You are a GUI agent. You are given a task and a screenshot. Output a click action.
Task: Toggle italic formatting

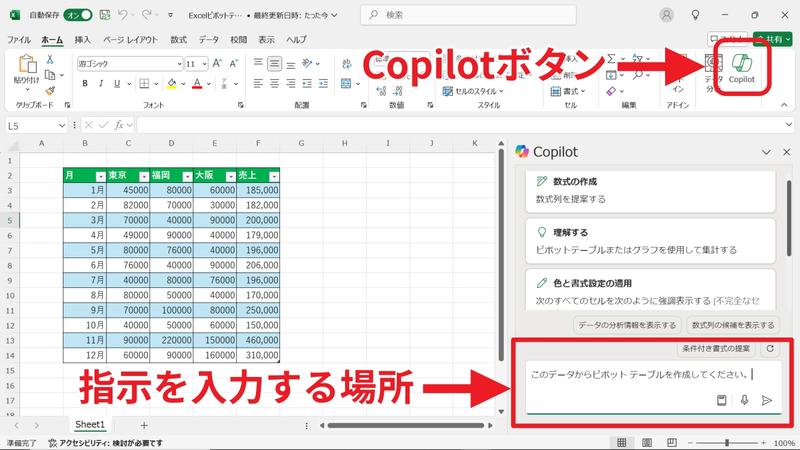coord(101,84)
